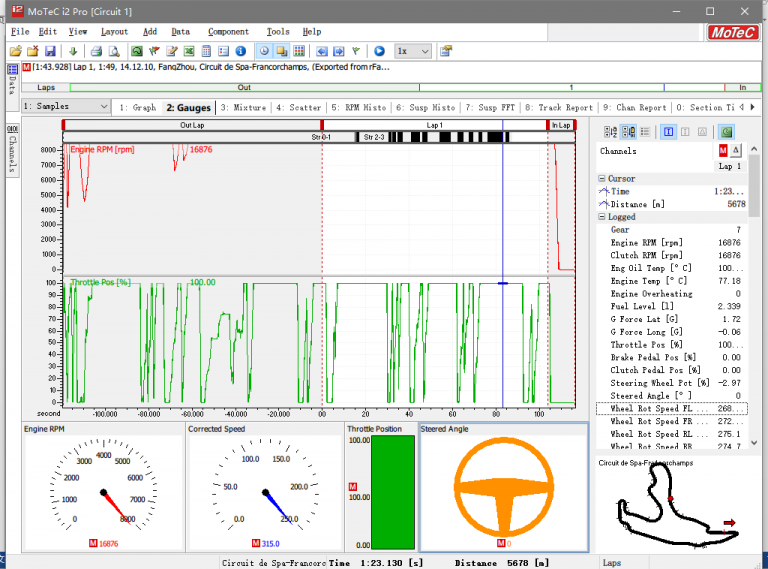Click the Str 2-3 track section label

tap(374, 137)
